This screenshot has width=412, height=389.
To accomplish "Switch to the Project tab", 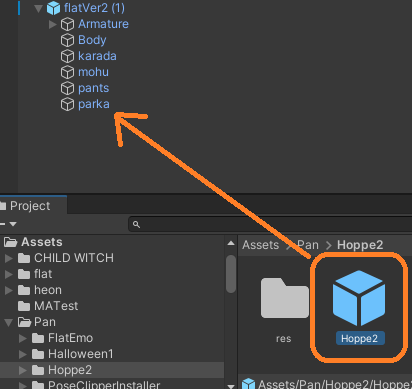I will pos(29,206).
